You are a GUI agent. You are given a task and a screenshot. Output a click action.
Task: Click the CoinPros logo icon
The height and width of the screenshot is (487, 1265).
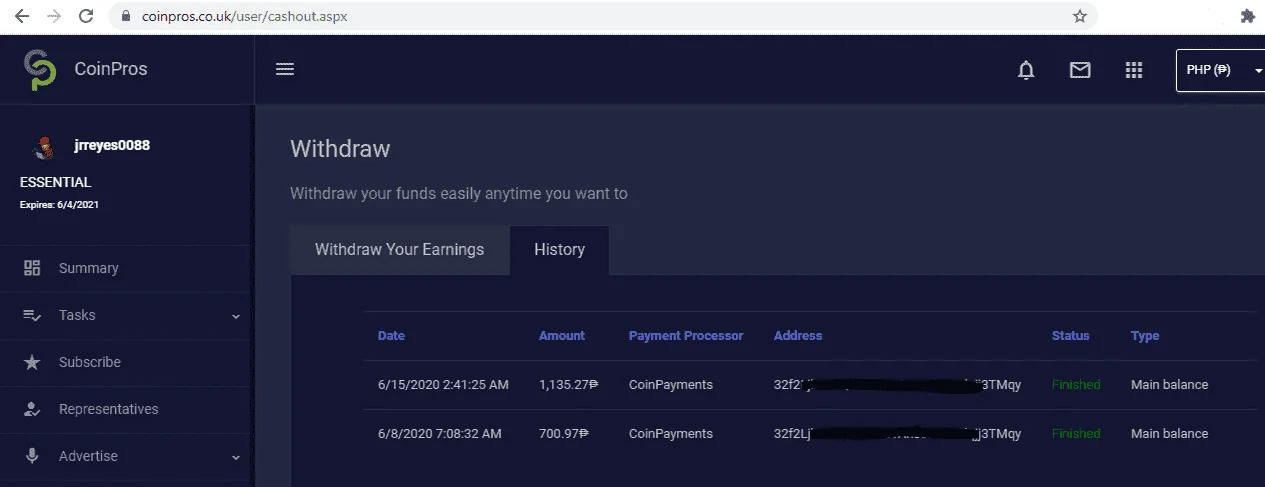(40, 69)
